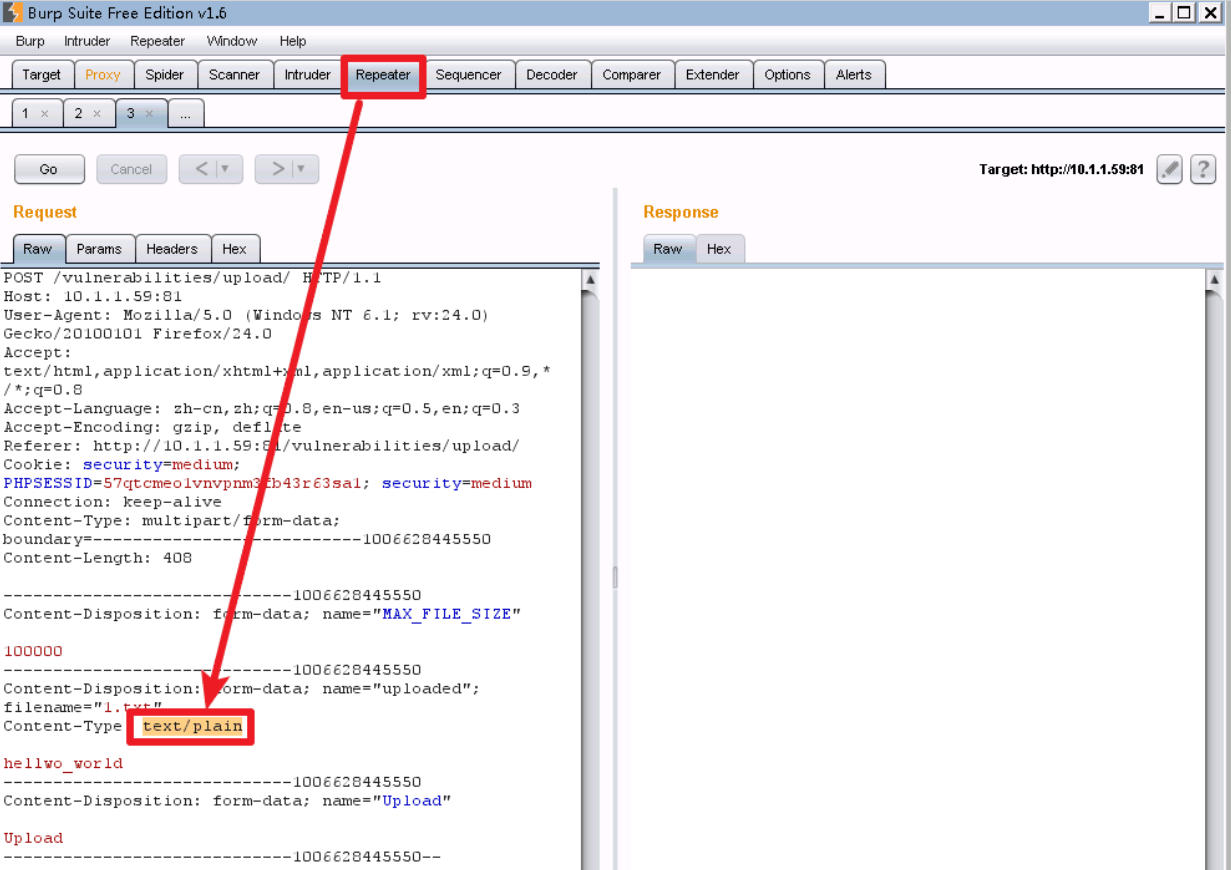
Task: Switch Request view to Hex tab
Action: click(x=235, y=249)
